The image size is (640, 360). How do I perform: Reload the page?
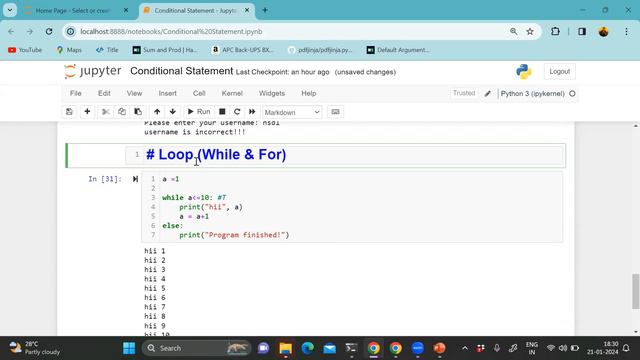(x=49, y=31)
